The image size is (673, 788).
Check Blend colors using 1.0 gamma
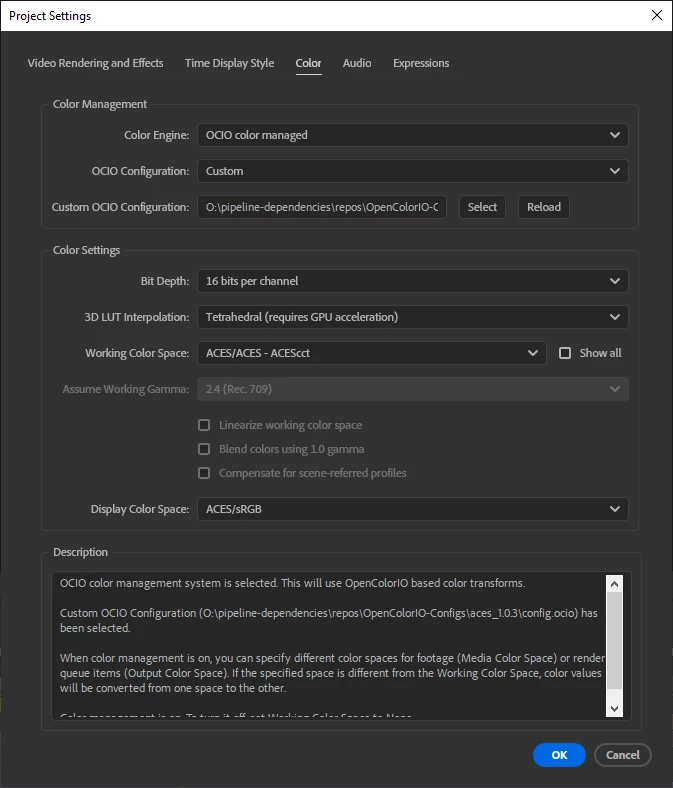tap(204, 449)
